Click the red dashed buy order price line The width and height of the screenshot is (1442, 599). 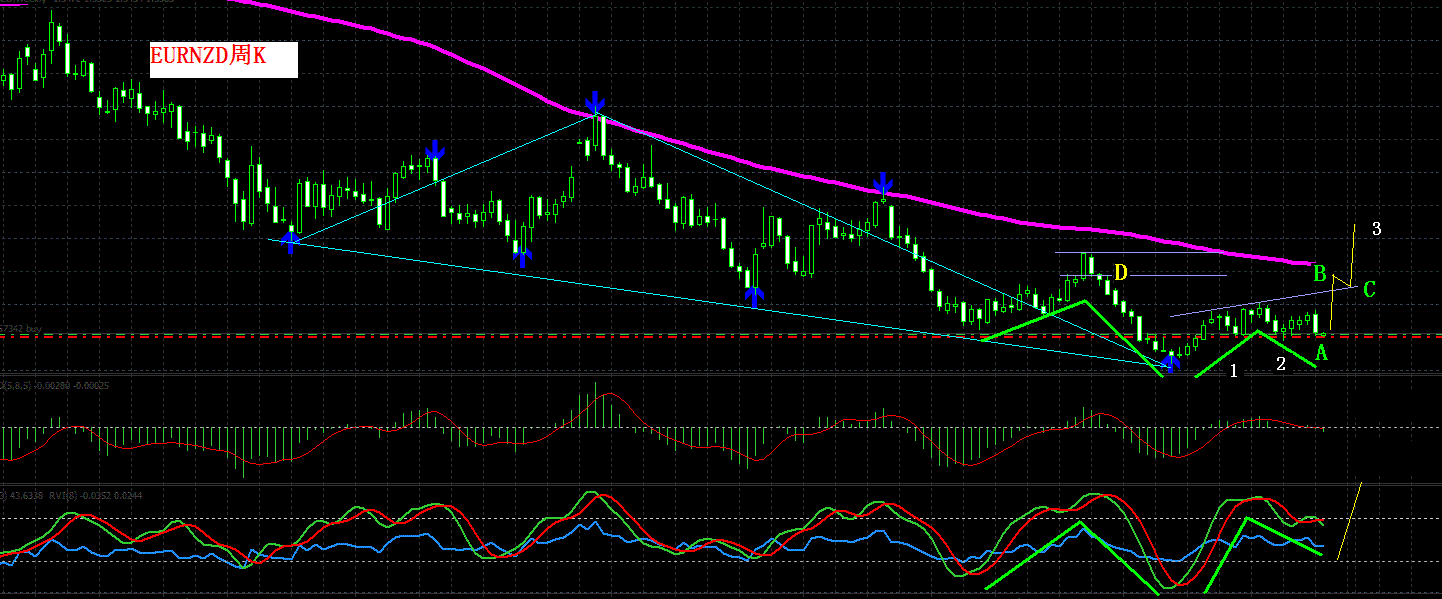[x=720, y=337]
